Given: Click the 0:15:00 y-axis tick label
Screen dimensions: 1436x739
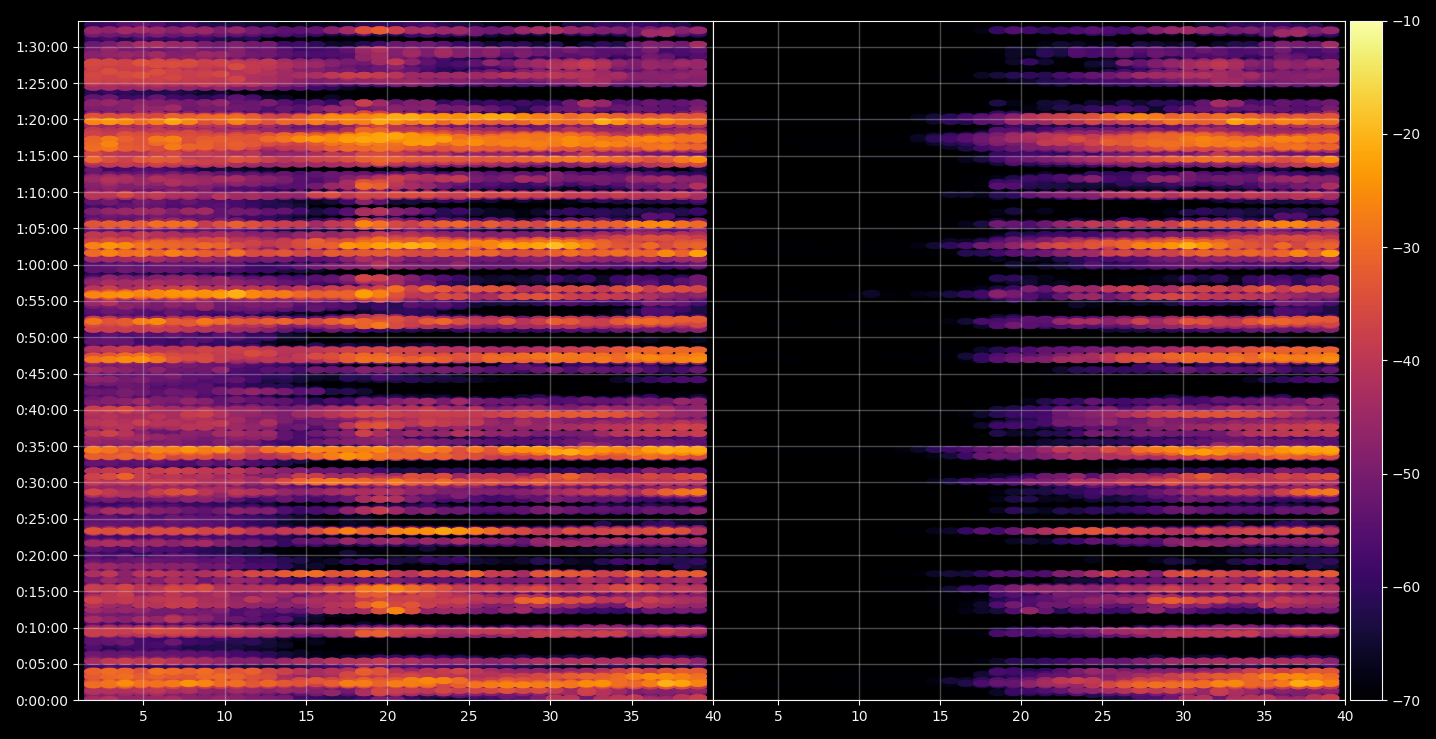Looking at the screenshot, I should click(x=41, y=591).
